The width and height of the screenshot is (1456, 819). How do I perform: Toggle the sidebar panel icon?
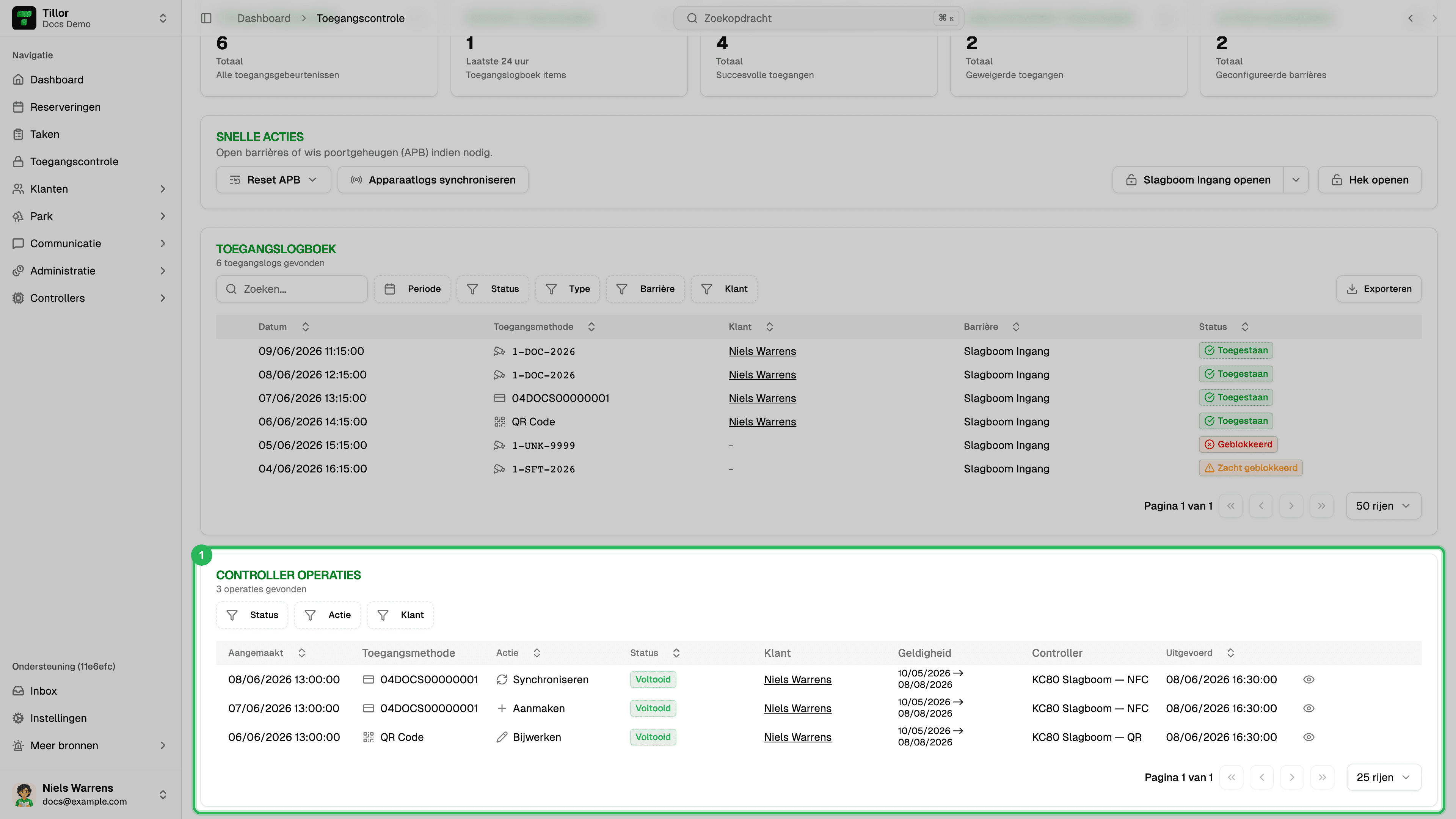(206, 18)
